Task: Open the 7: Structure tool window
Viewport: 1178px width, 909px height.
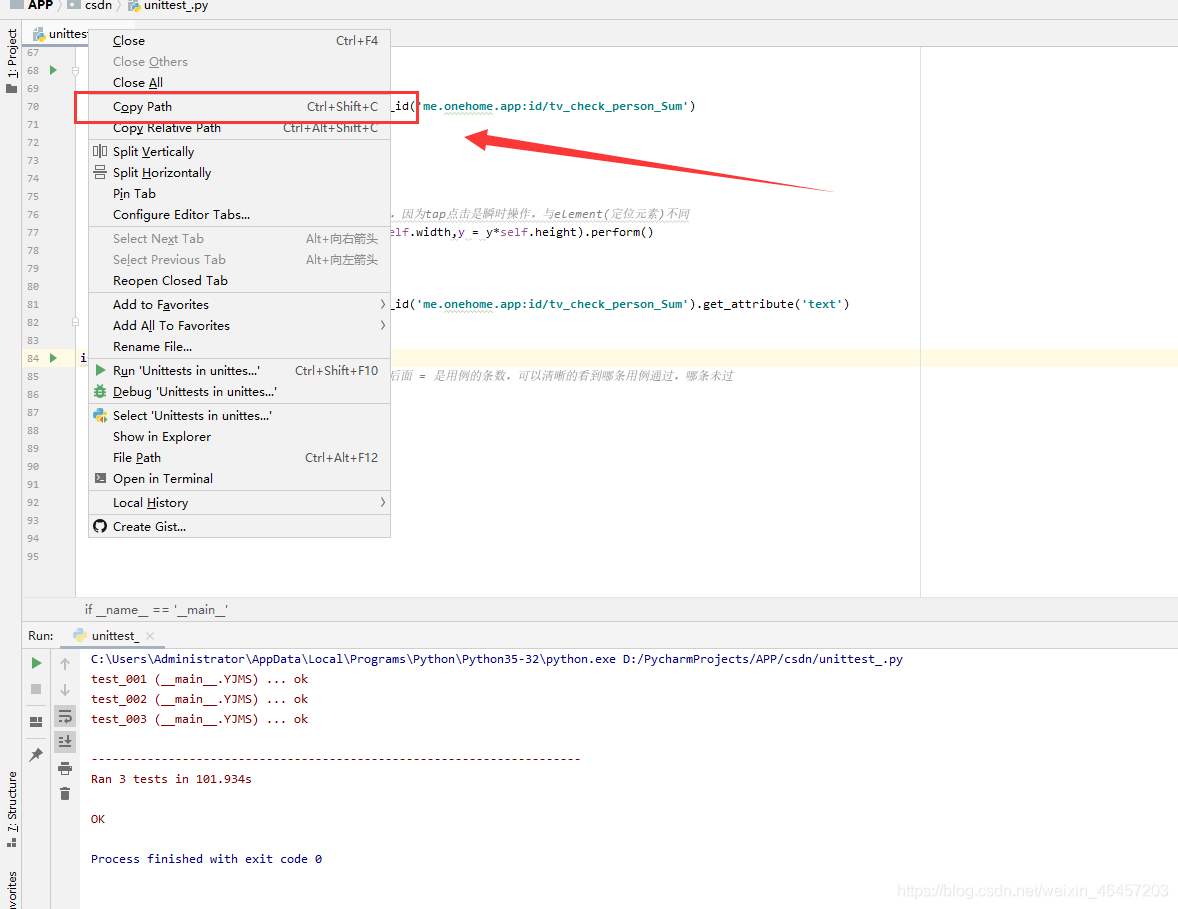Action: (x=11, y=810)
